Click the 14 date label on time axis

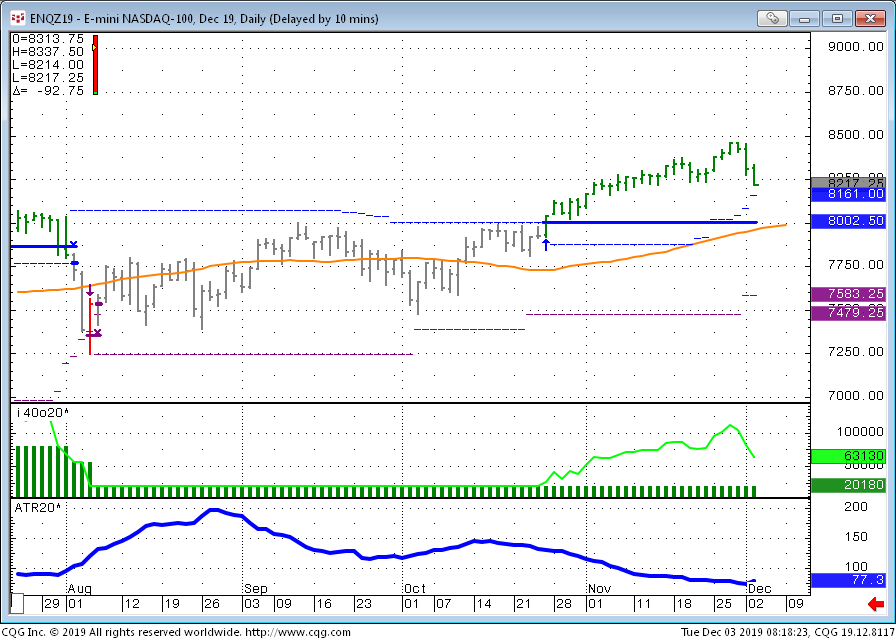(x=483, y=603)
